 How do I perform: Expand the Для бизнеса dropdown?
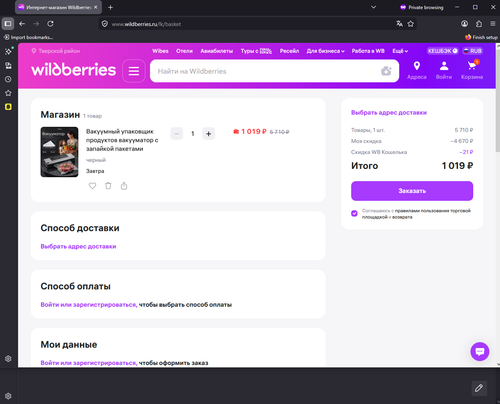[325, 51]
